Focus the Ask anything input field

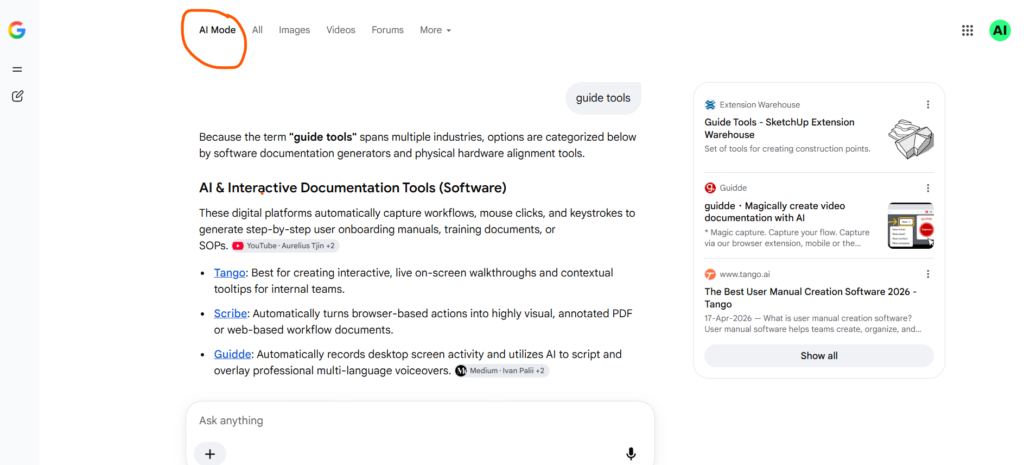pos(420,421)
